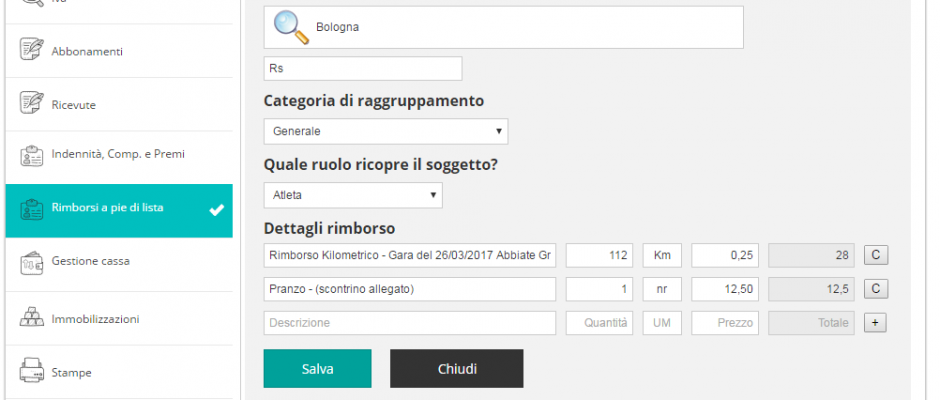Image resolution: width=940 pixels, height=400 pixels.
Task: Open the Ricevute sidebar icon
Action: 32,103
